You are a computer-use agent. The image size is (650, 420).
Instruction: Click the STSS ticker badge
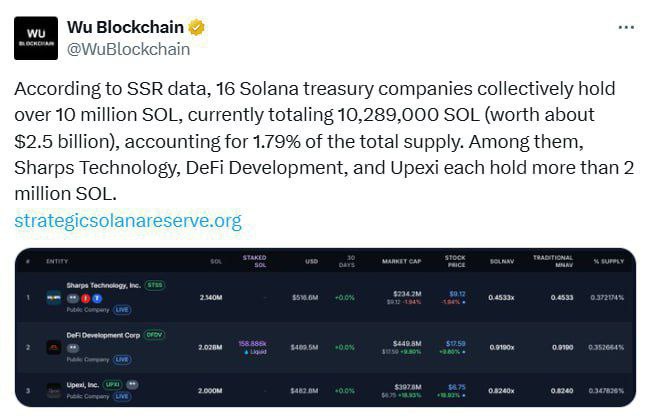pyautogui.click(x=155, y=285)
